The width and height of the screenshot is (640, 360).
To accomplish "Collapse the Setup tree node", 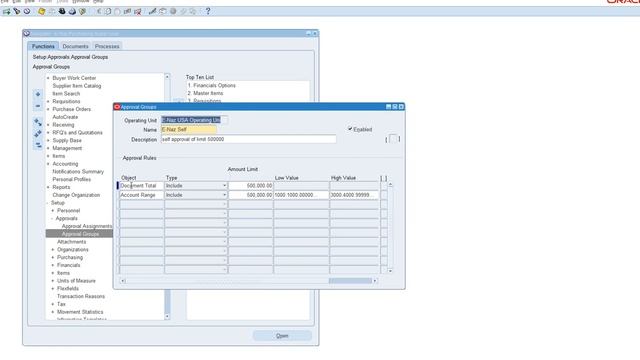I will (48, 203).
